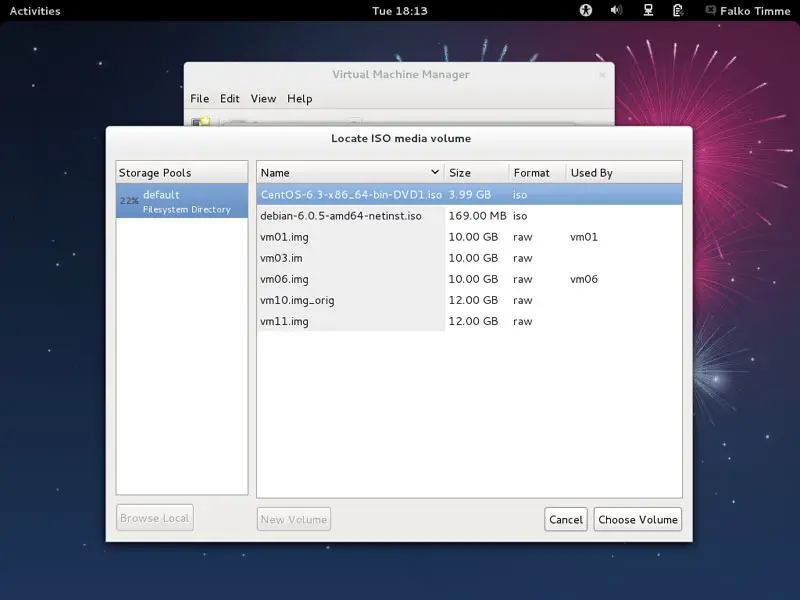Screen dimensions: 800x600
Task: Close the Virtual Machine Manager window
Action: (601, 75)
